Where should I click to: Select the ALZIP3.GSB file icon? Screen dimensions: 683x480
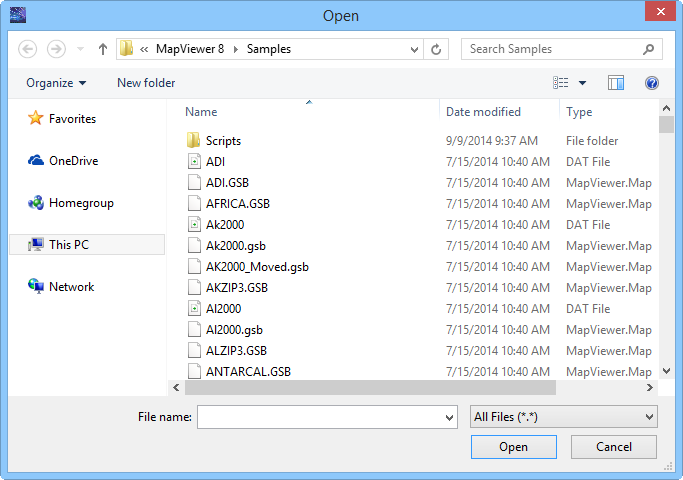(x=194, y=351)
